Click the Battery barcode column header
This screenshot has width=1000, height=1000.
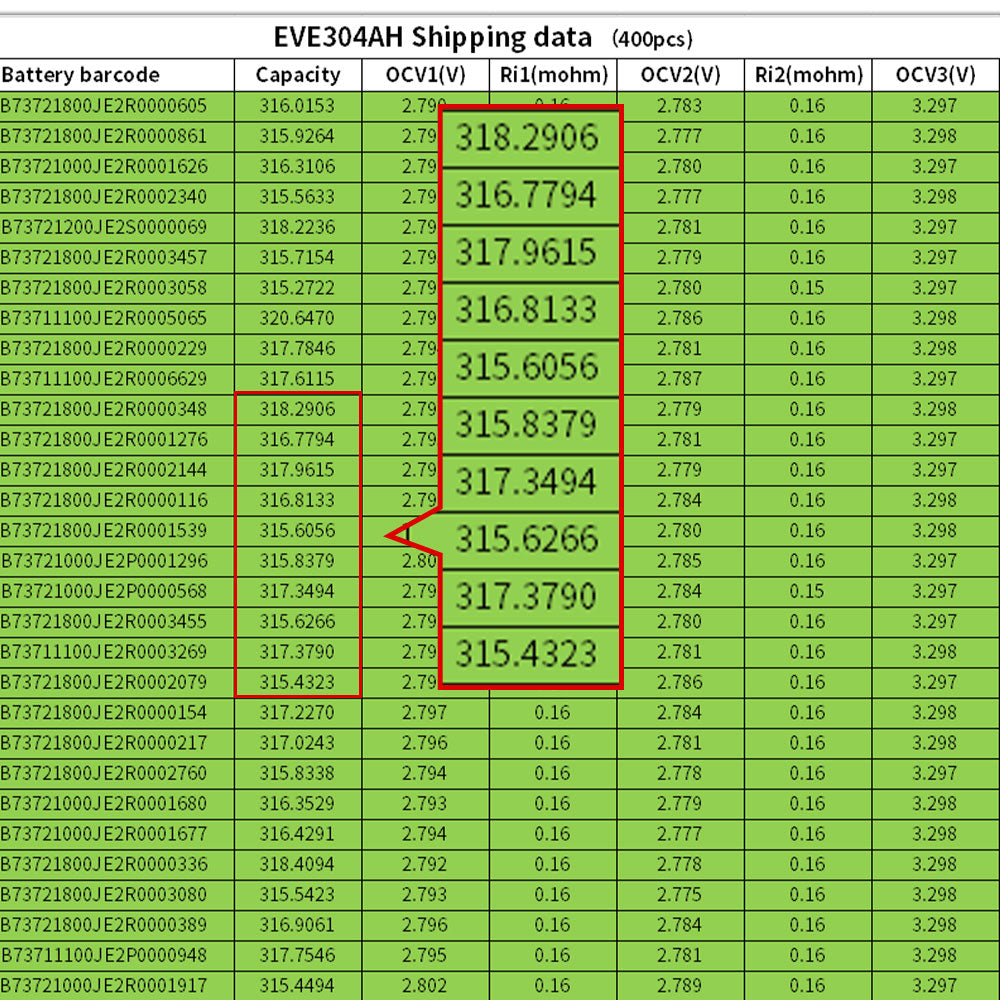(80, 75)
